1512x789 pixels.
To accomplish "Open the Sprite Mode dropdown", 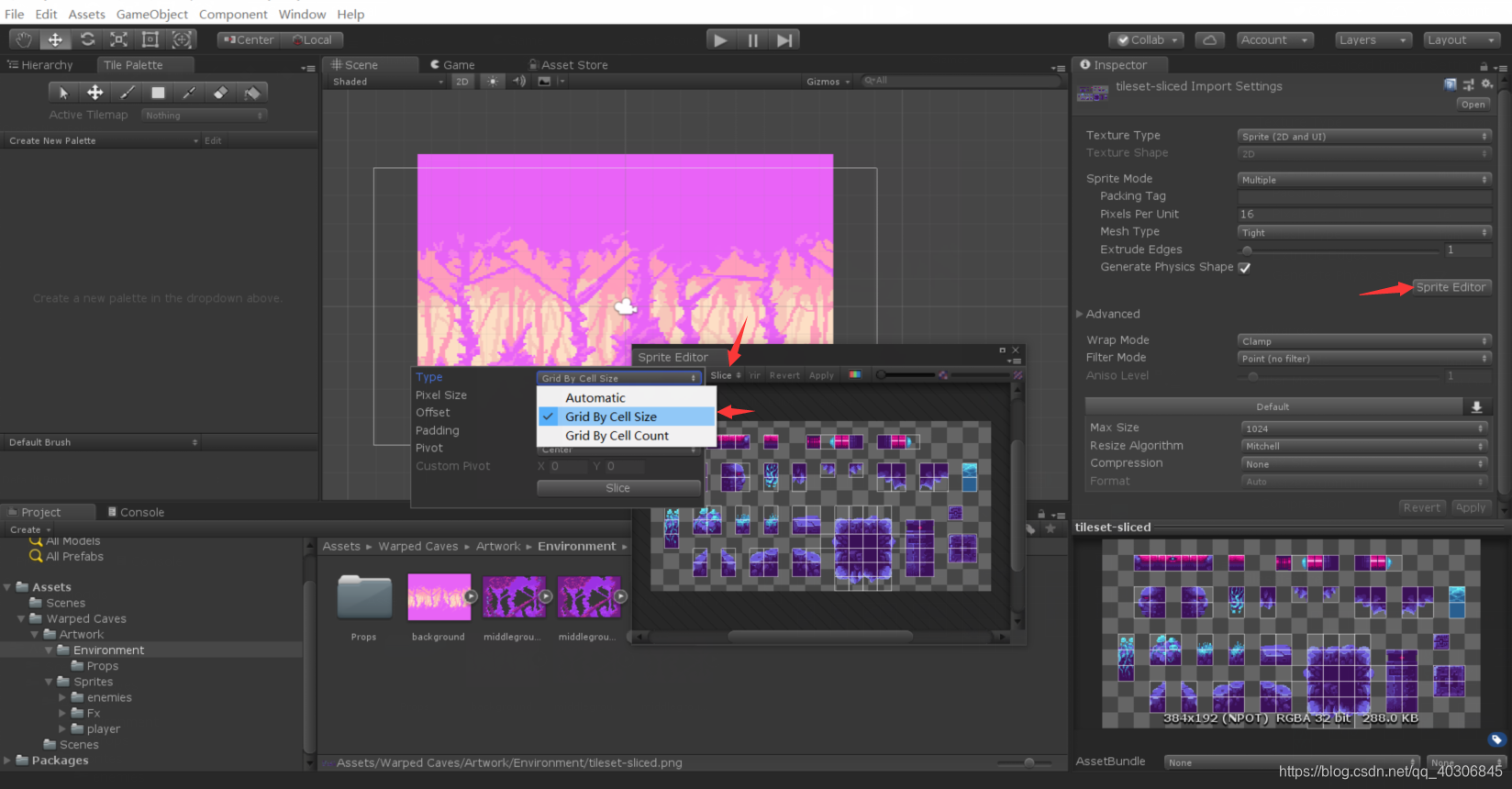I will click(x=1364, y=180).
